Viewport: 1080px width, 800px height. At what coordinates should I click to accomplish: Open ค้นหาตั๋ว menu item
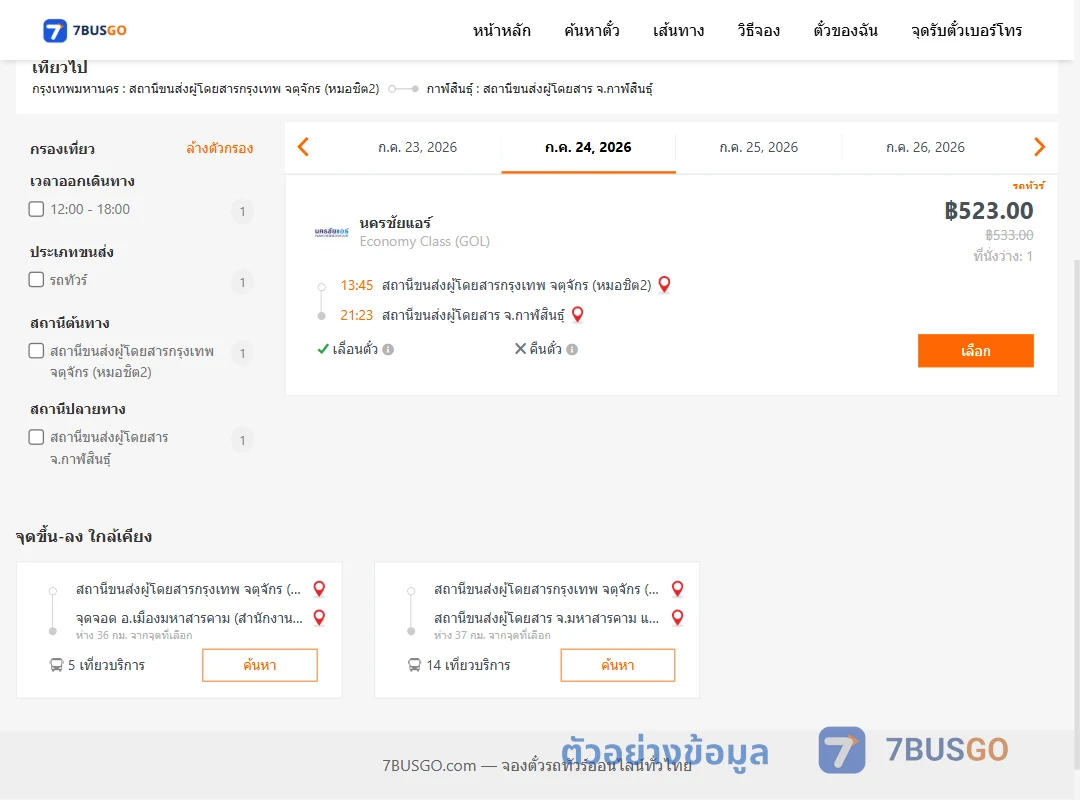[x=592, y=30]
